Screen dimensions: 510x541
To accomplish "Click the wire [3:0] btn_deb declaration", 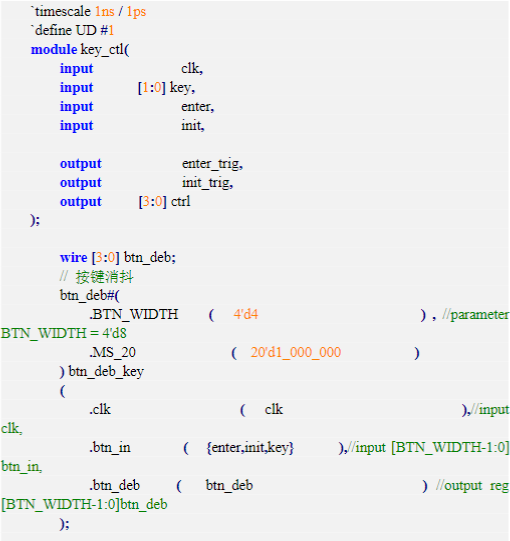I will 118,258.
